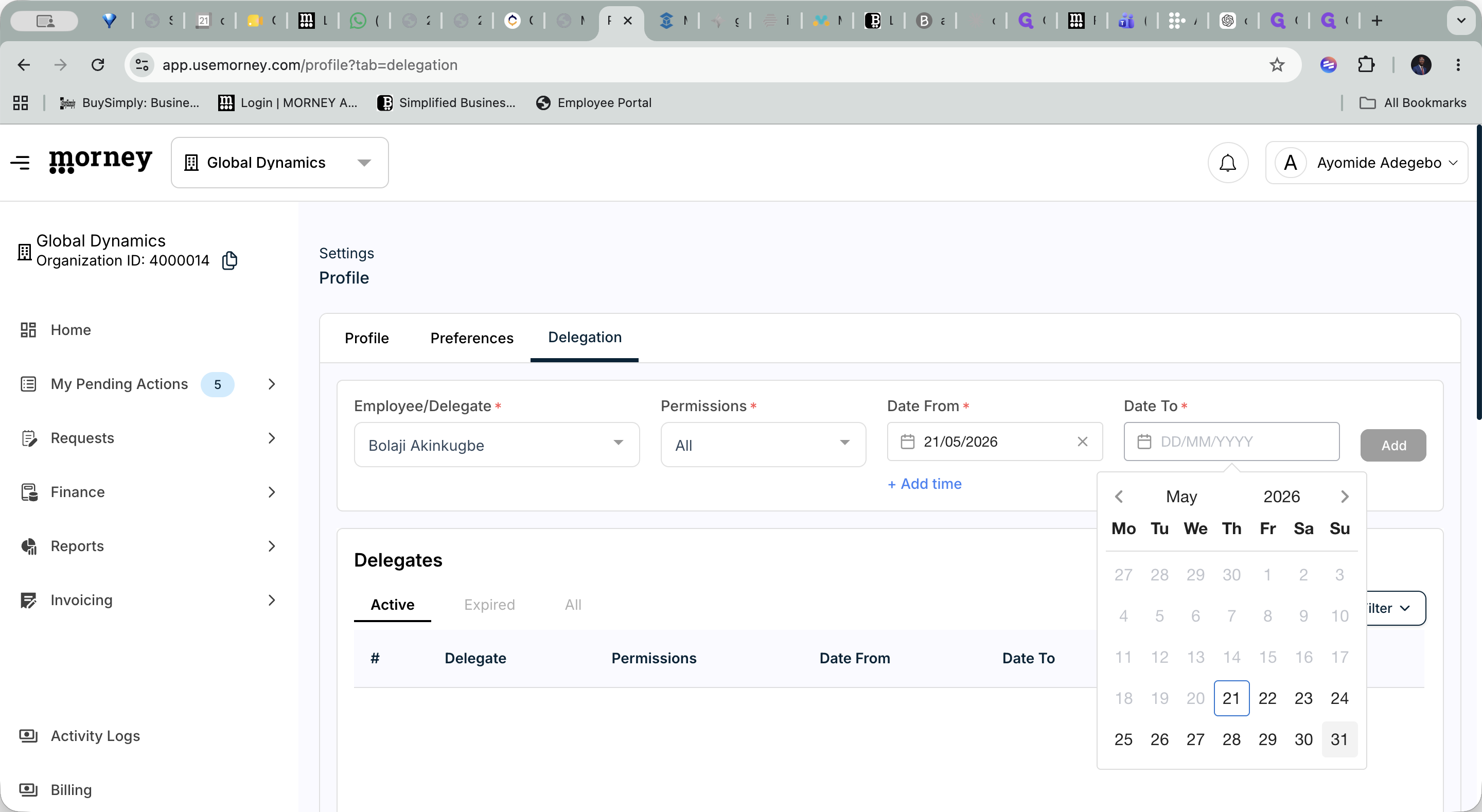The width and height of the screenshot is (1482, 812).
Task: Open the Simplified Business bookmark
Action: click(x=447, y=102)
